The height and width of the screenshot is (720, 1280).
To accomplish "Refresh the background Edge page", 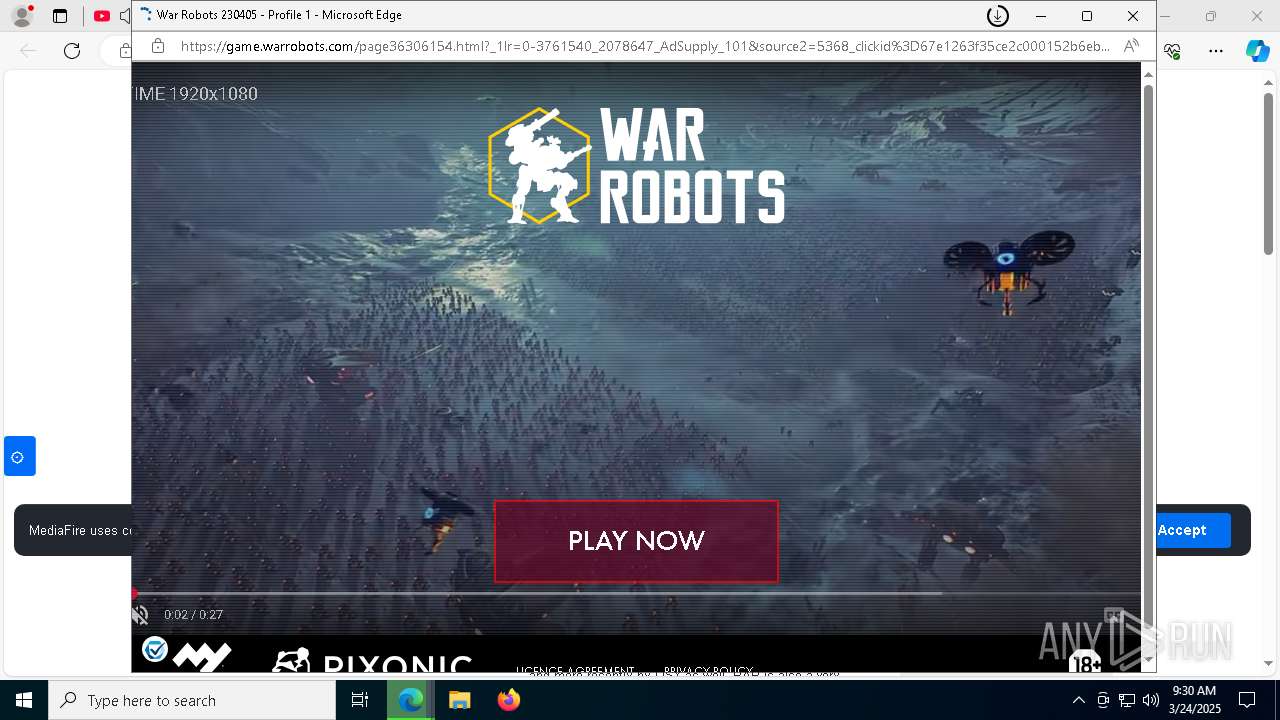I will pos(72,51).
